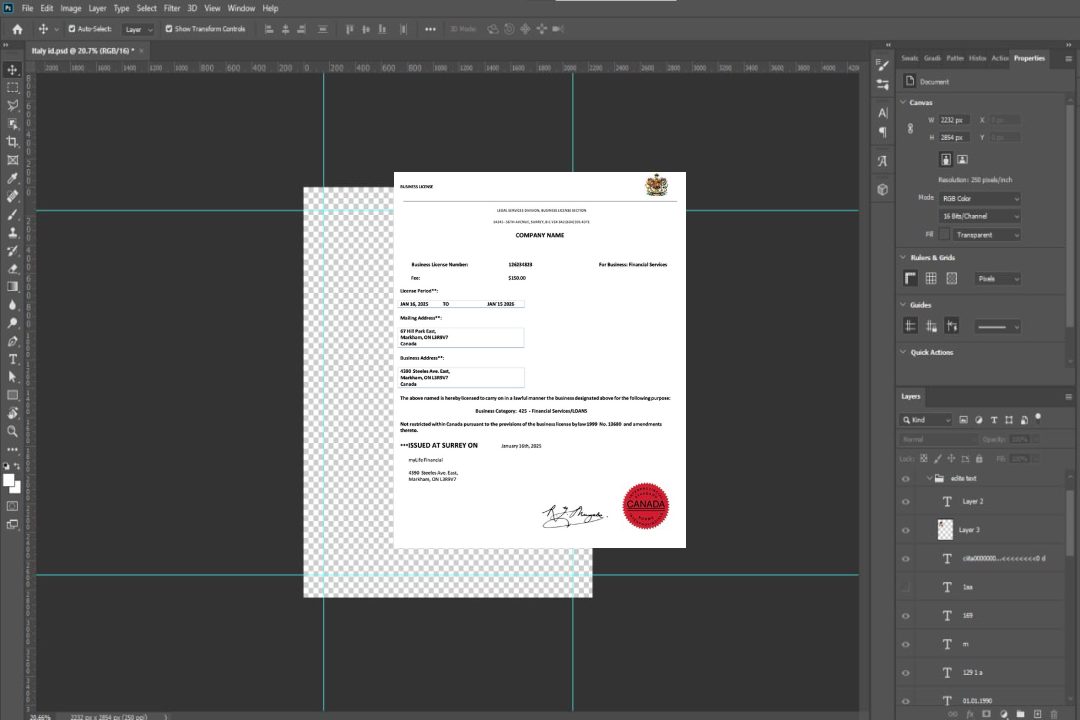
Task: Select the Gradient tool
Action: point(12,287)
